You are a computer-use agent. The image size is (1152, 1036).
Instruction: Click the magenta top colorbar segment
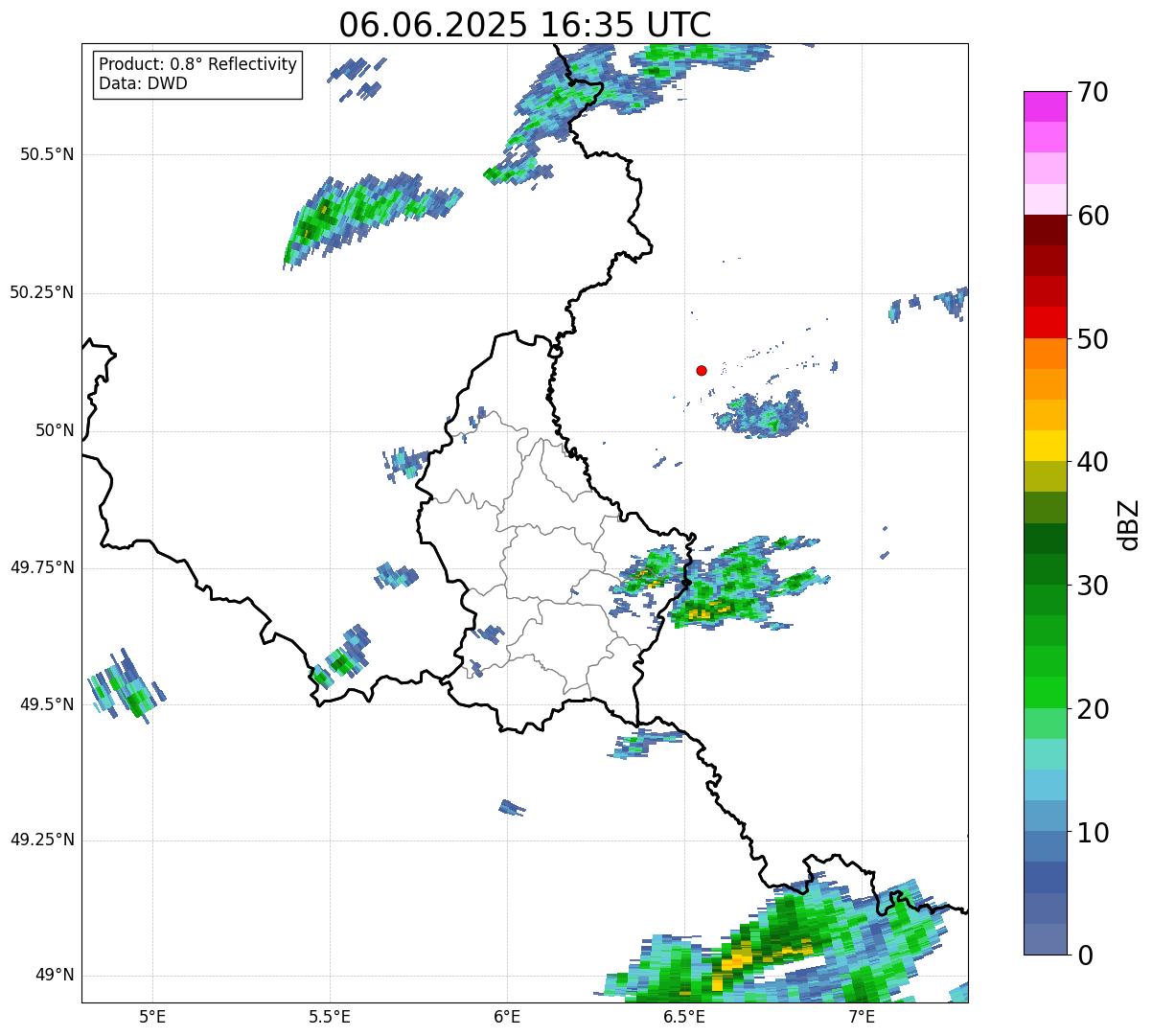1045,106
